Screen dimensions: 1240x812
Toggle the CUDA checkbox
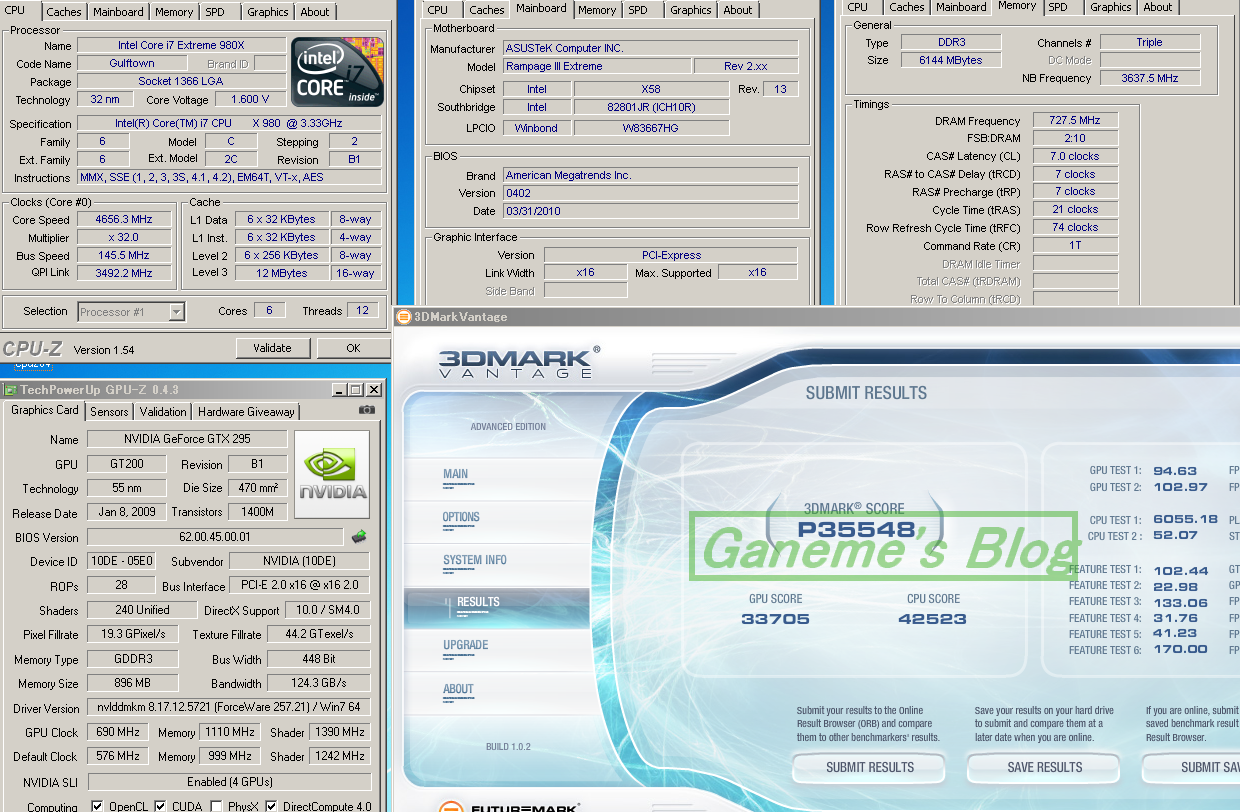pyautogui.click(x=160, y=806)
